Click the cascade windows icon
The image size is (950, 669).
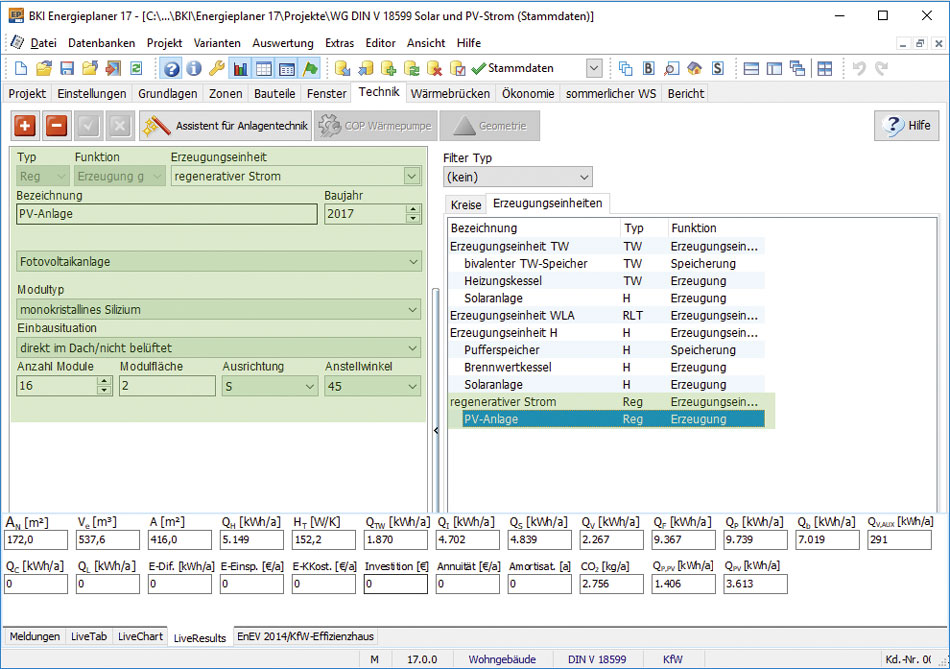[x=797, y=68]
